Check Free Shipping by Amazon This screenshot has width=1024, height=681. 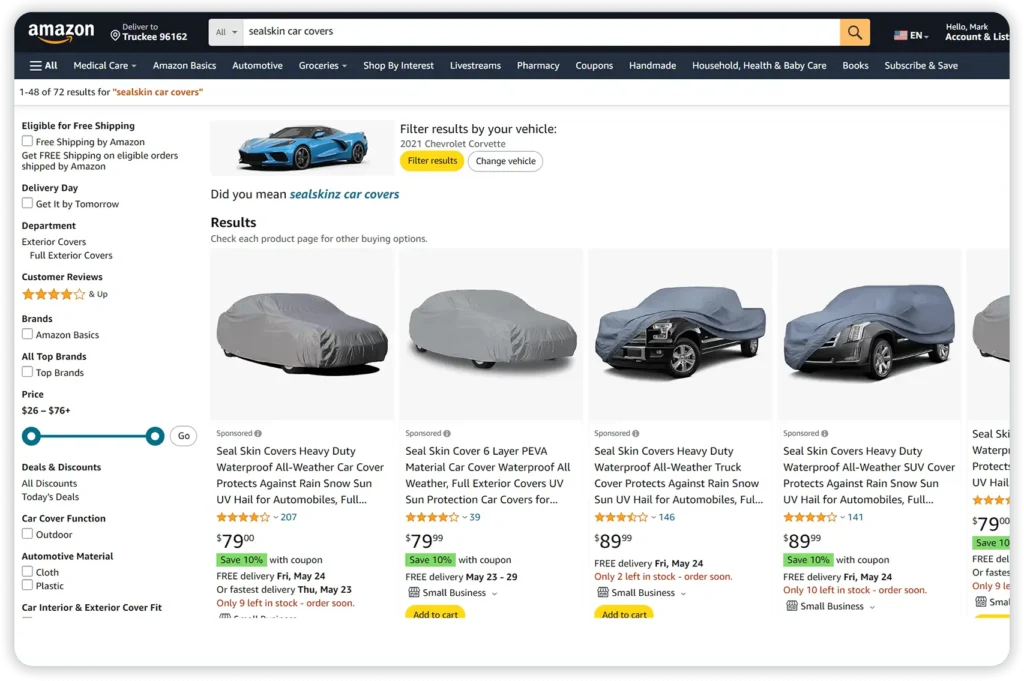click(x=27, y=141)
